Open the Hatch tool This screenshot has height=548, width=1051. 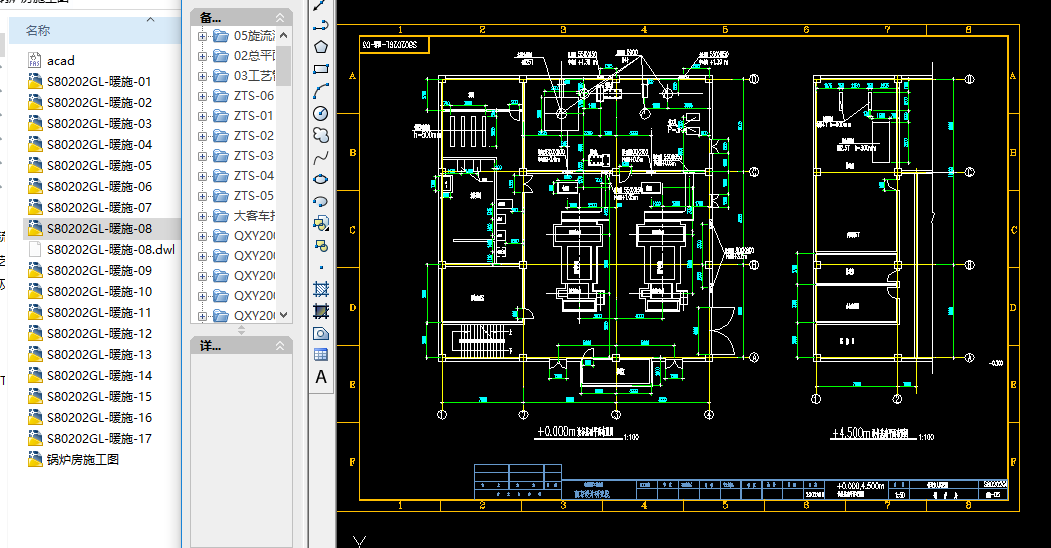tap(321, 289)
